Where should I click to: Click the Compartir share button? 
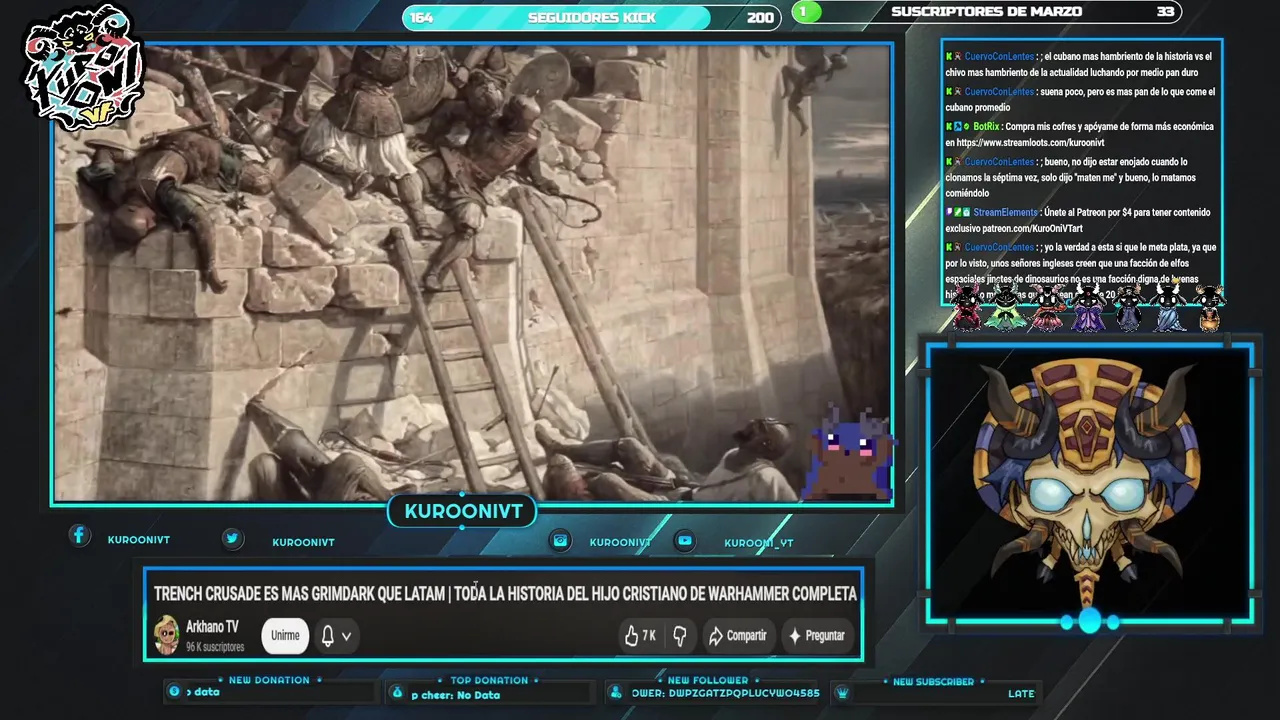pyautogui.click(x=737, y=635)
